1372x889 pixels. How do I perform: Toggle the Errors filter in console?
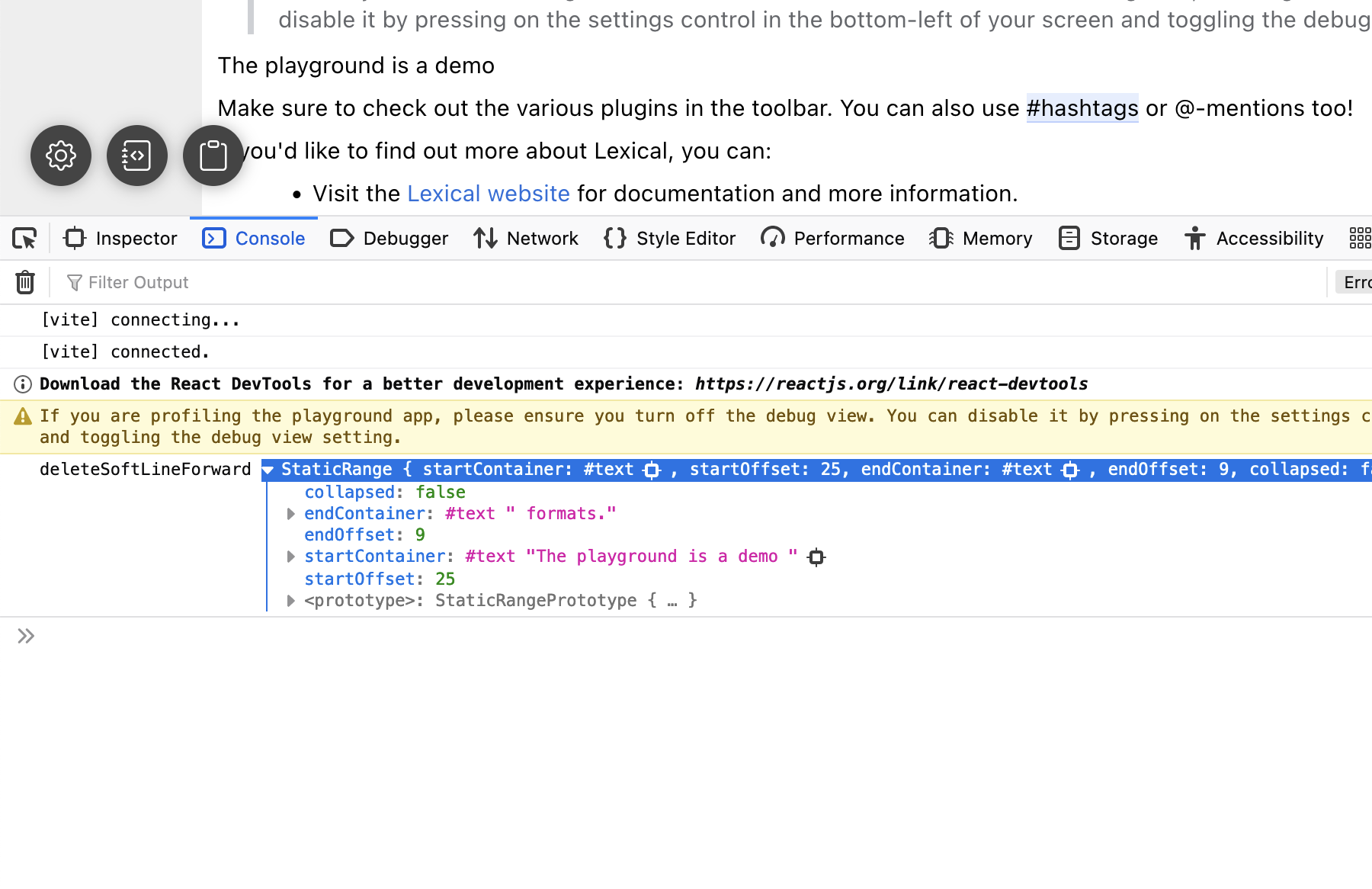click(1356, 282)
